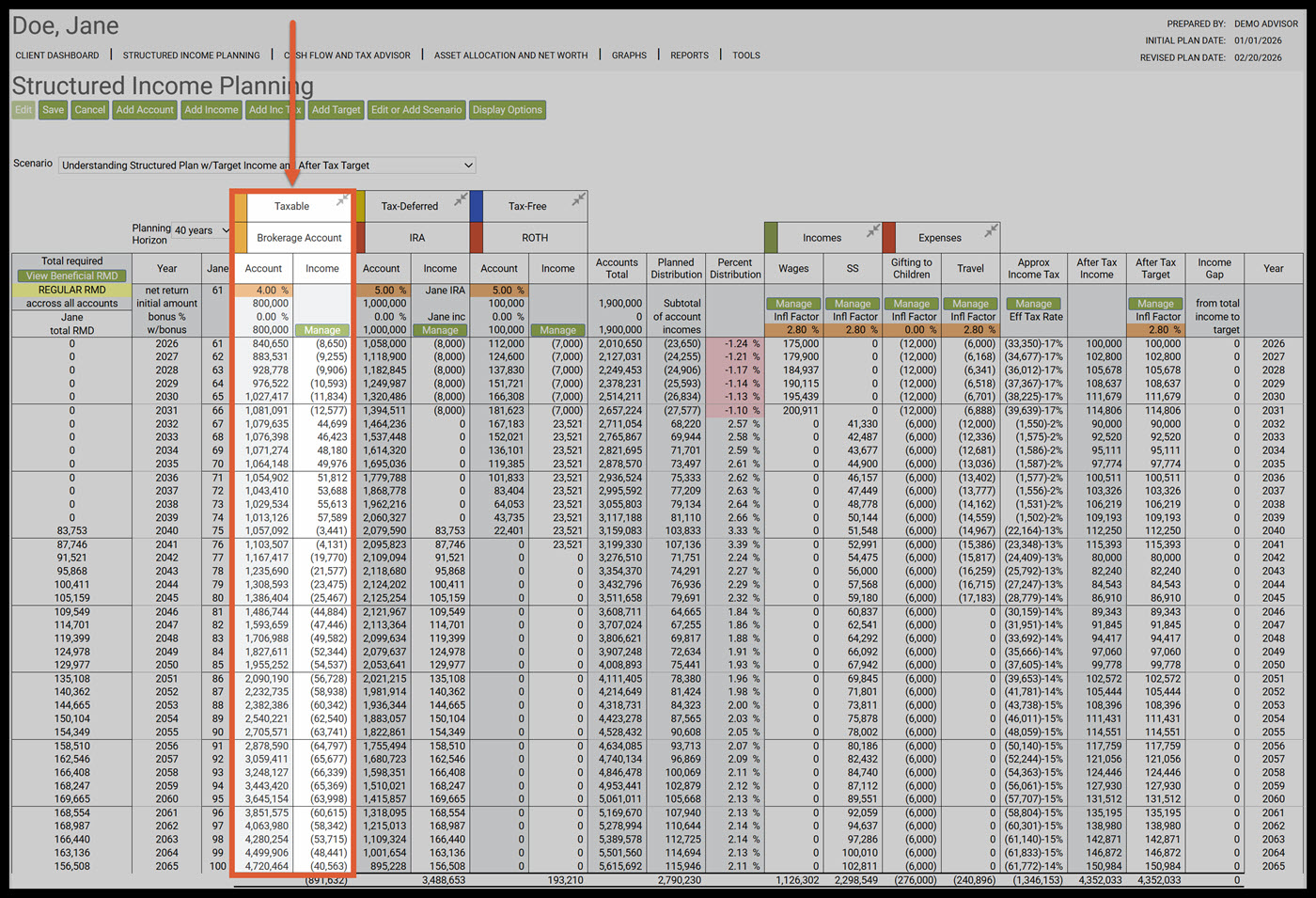The image size is (1316, 898).
Task: Click the Tax-Free blue color swatch
Action: pyautogui.click(x=477, y=206)
